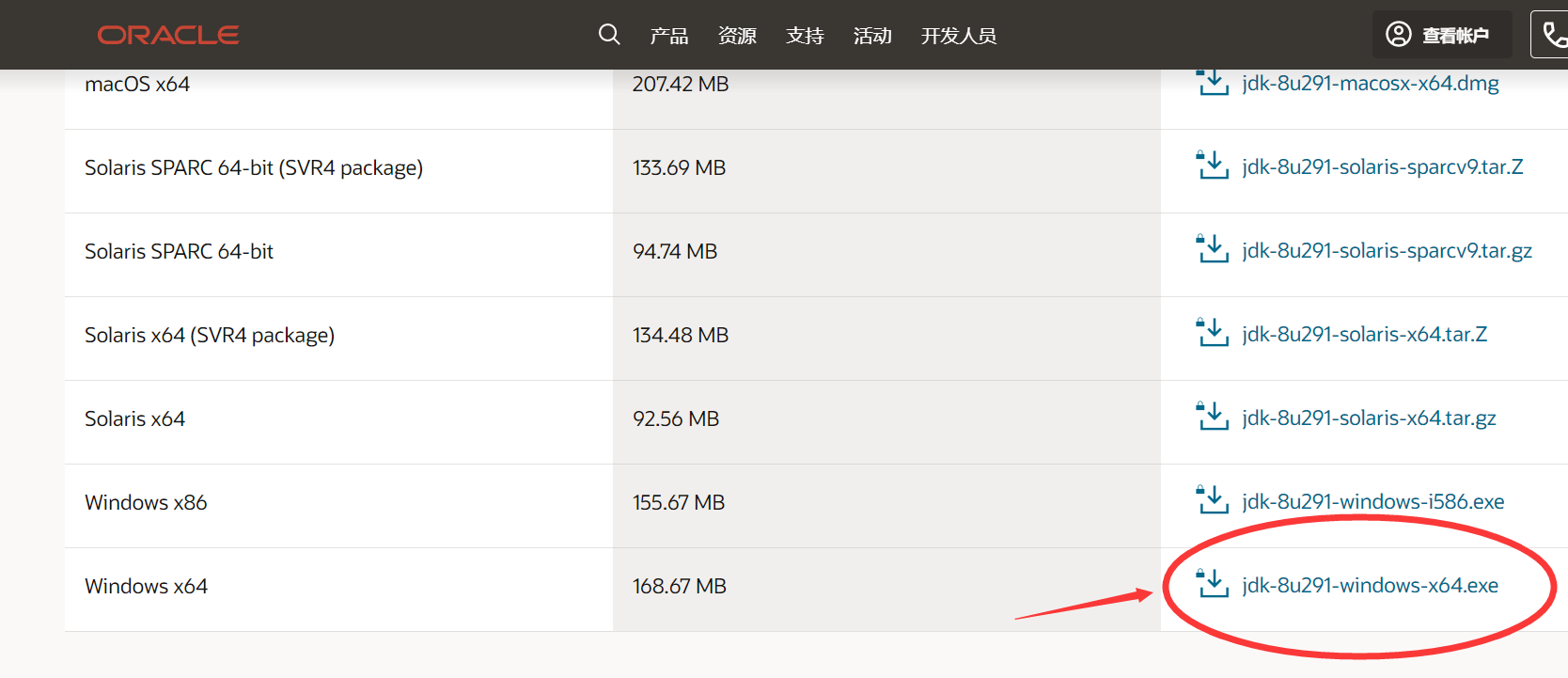The width and height of the screenshot is (1568, 678).
Task: Open the 开发人员 menu
Action: click(x=959, y=36)
